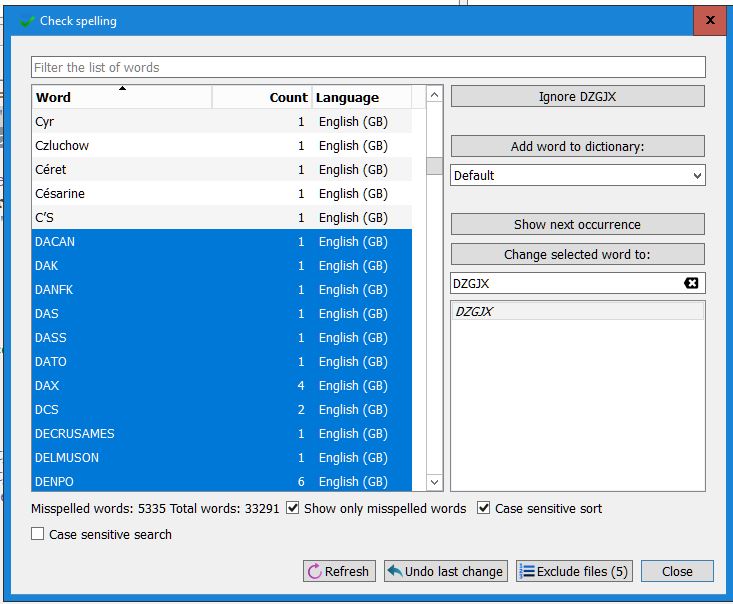Select the word Czluchow in list
The width and height of the screenshot is (733, 604).
pos(222,146)
